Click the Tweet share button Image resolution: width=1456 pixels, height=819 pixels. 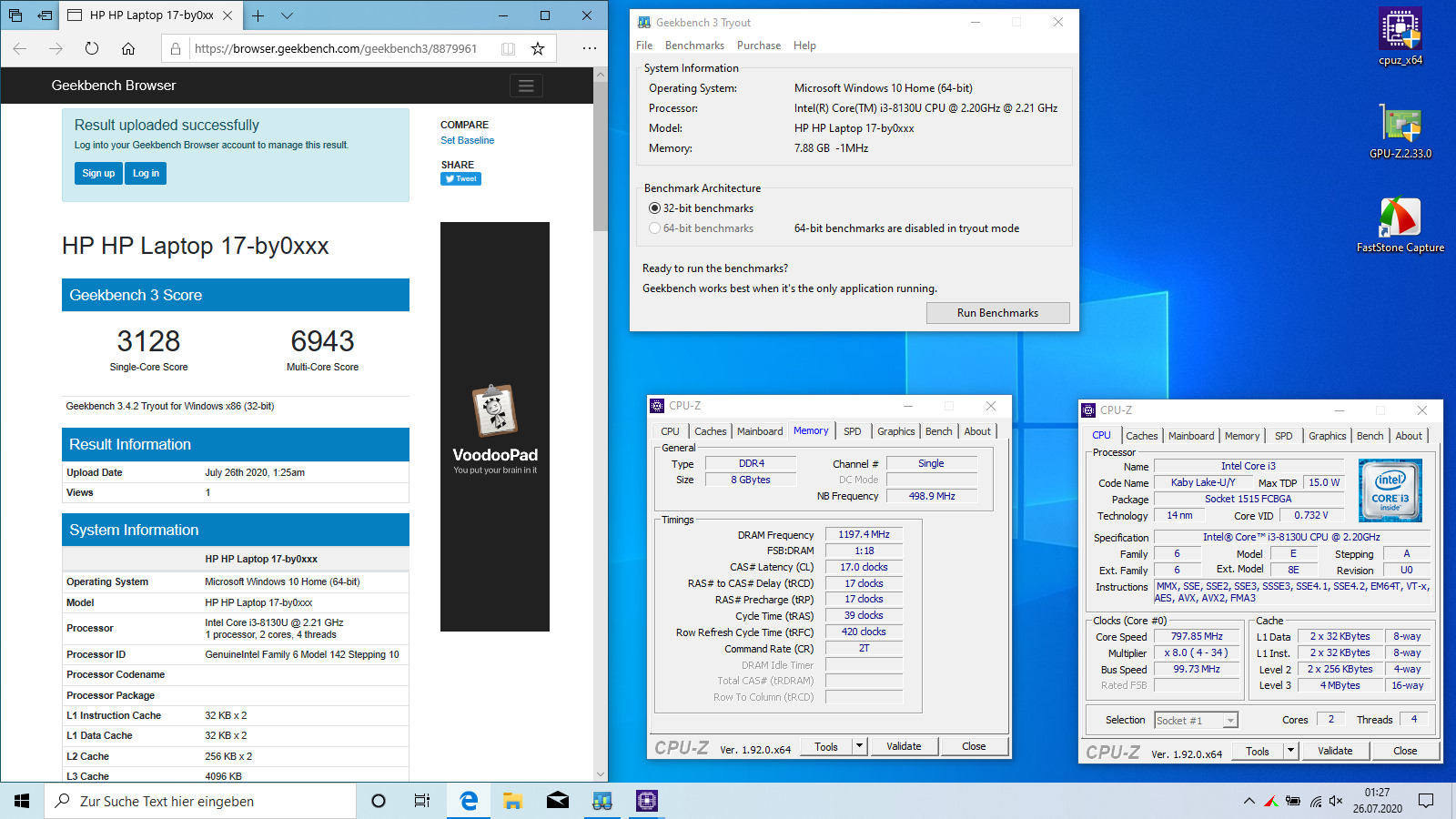coord(460,179)
